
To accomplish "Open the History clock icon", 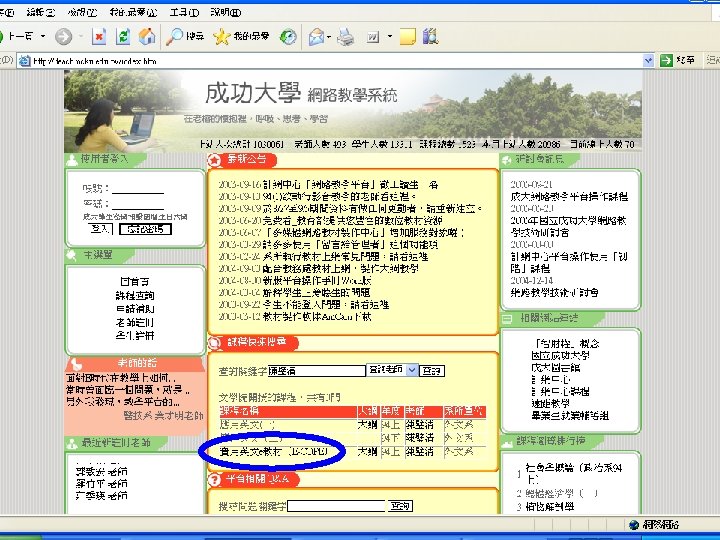I will coord(288,36).
